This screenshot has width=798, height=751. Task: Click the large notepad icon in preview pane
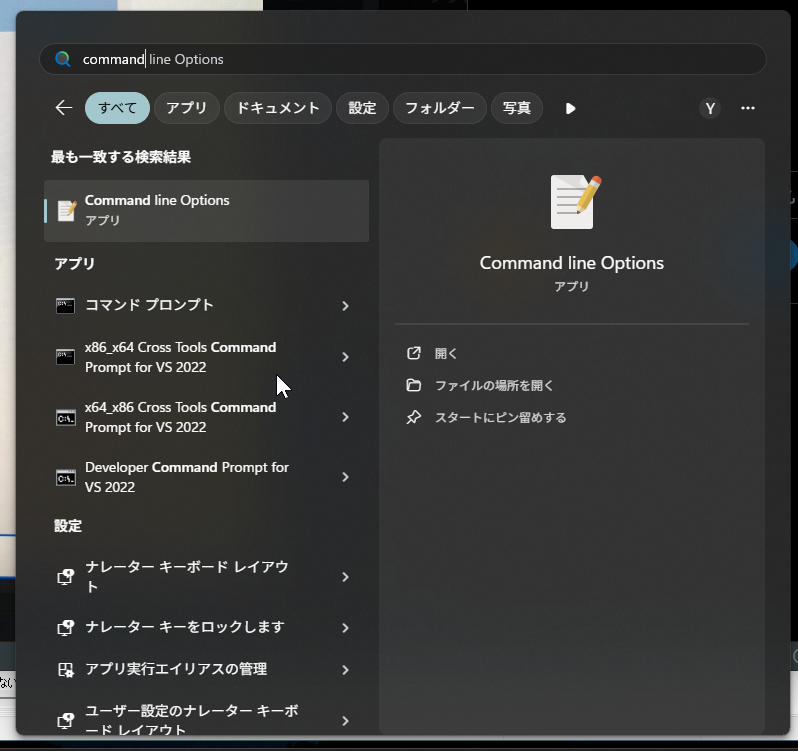[x=576, y=202]
